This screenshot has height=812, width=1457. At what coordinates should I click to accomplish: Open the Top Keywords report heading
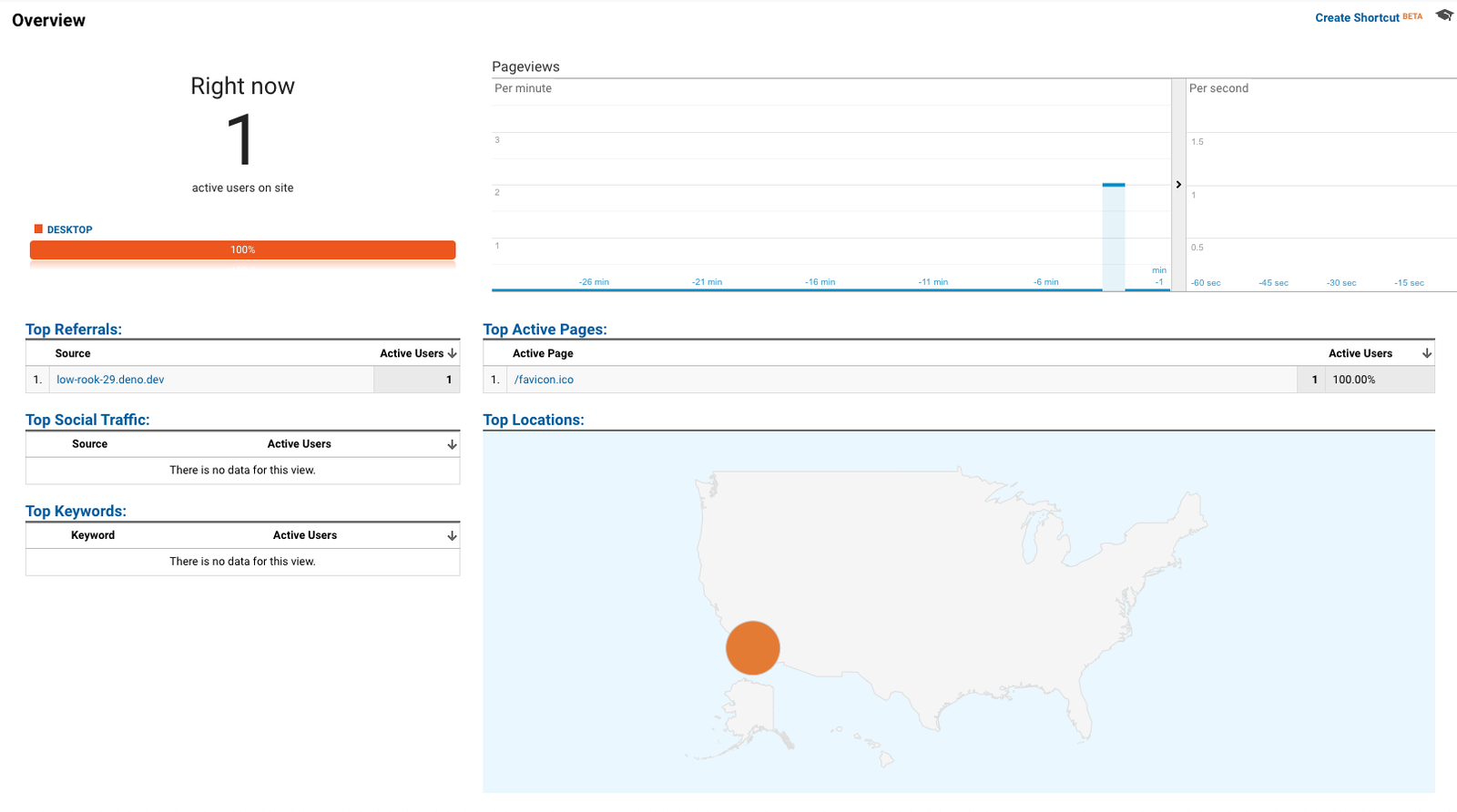coord(76,511)
